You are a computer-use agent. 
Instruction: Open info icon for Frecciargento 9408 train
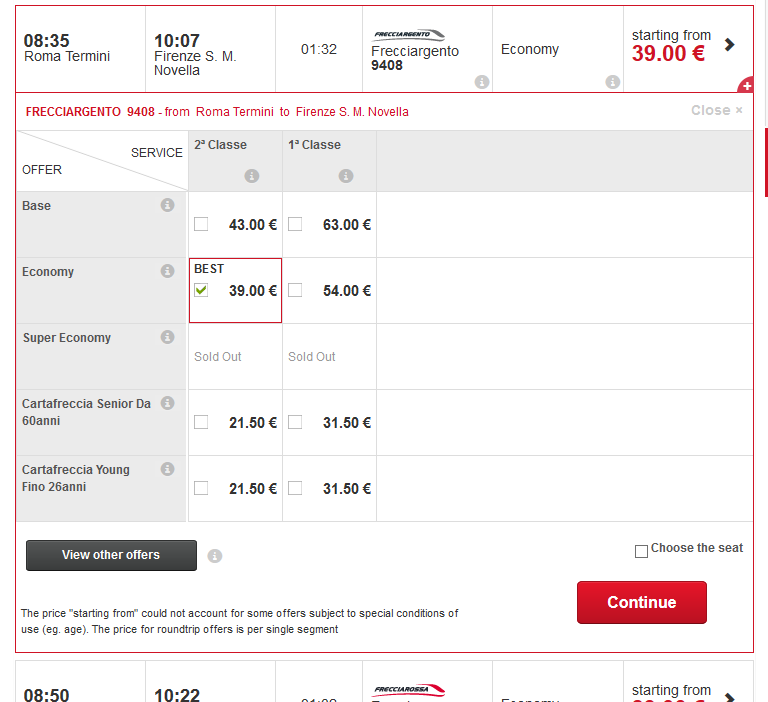(x=482, y=82)
